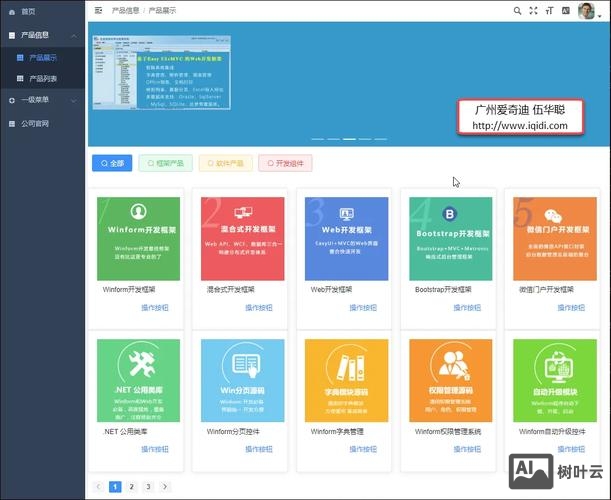The image size is (611, 500).
Task: Open the orange 微信门户开发框架 product image
Action: (555, 239)
